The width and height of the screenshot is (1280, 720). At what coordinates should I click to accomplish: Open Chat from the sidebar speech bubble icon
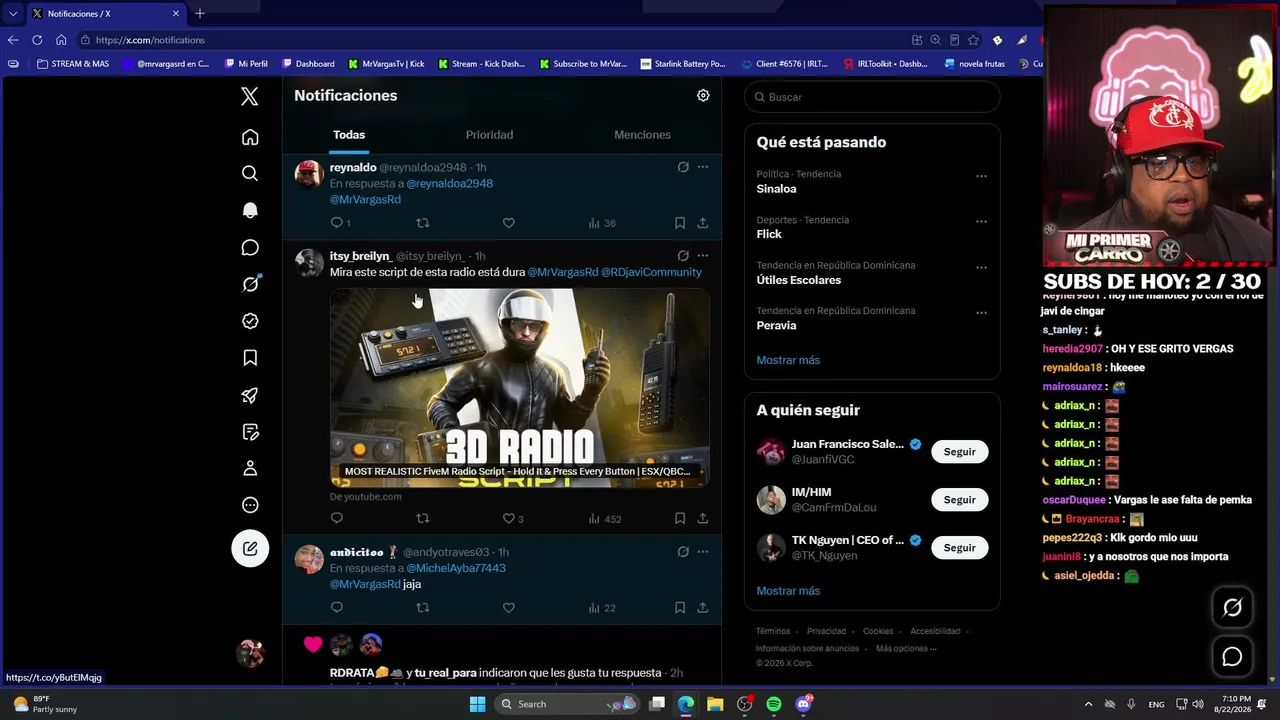coord(250,247)
